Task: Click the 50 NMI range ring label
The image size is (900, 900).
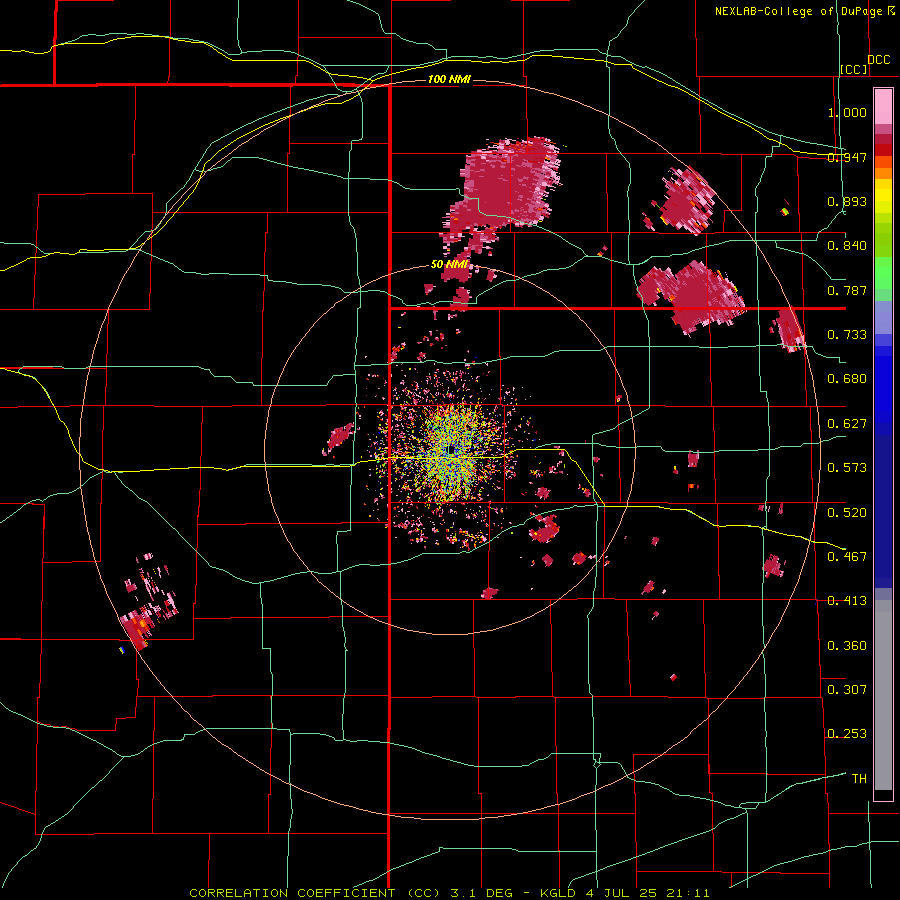Action: tap(449, 265)
